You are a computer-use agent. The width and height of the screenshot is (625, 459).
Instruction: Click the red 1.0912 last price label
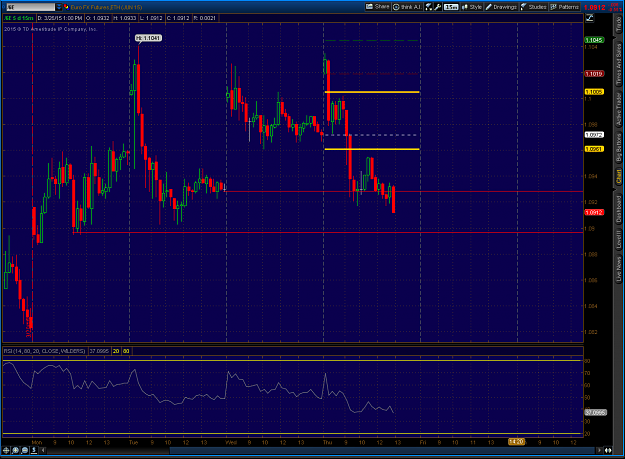pos(594,212)
